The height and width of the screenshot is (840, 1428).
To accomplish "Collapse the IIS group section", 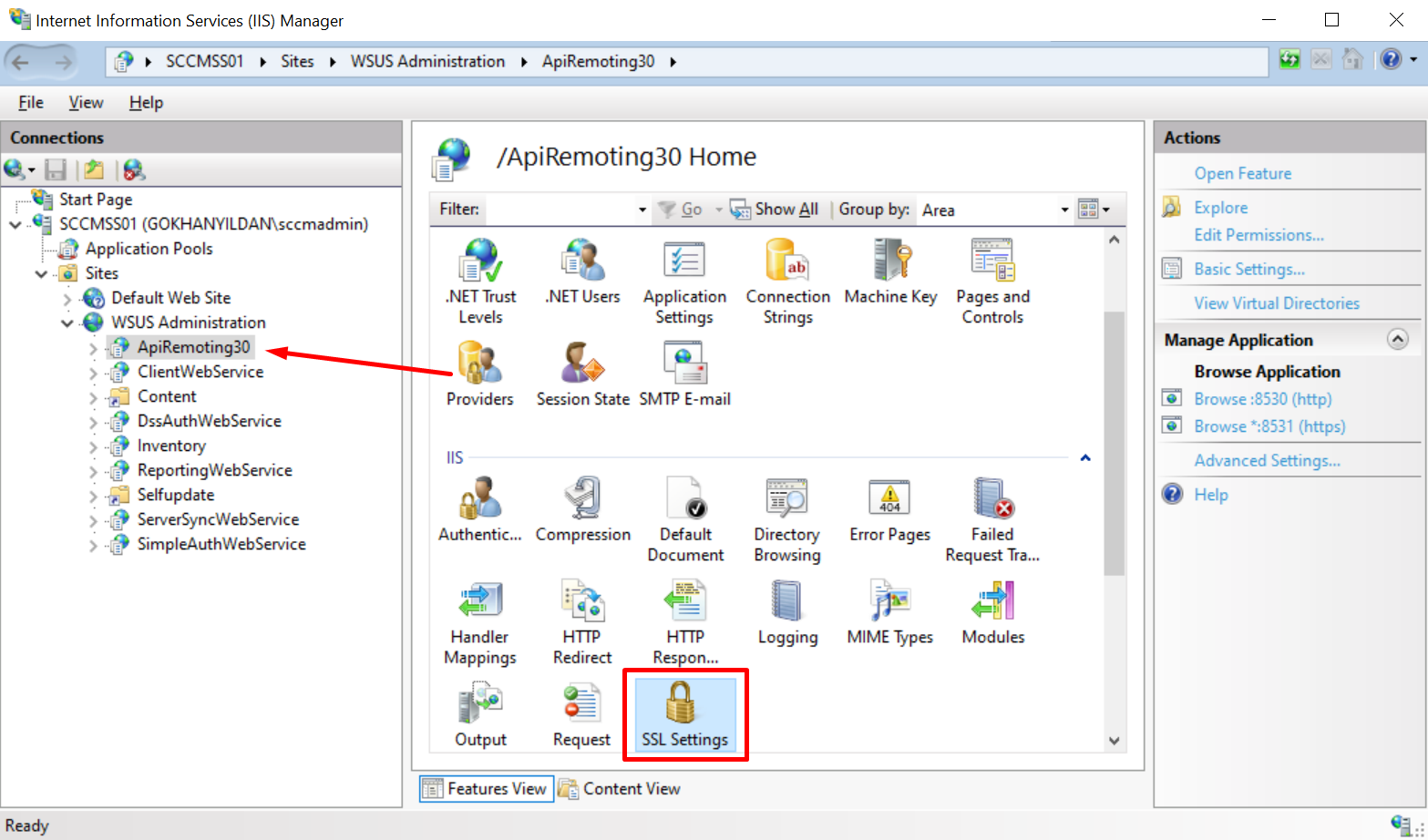I will pos(1085,457).
